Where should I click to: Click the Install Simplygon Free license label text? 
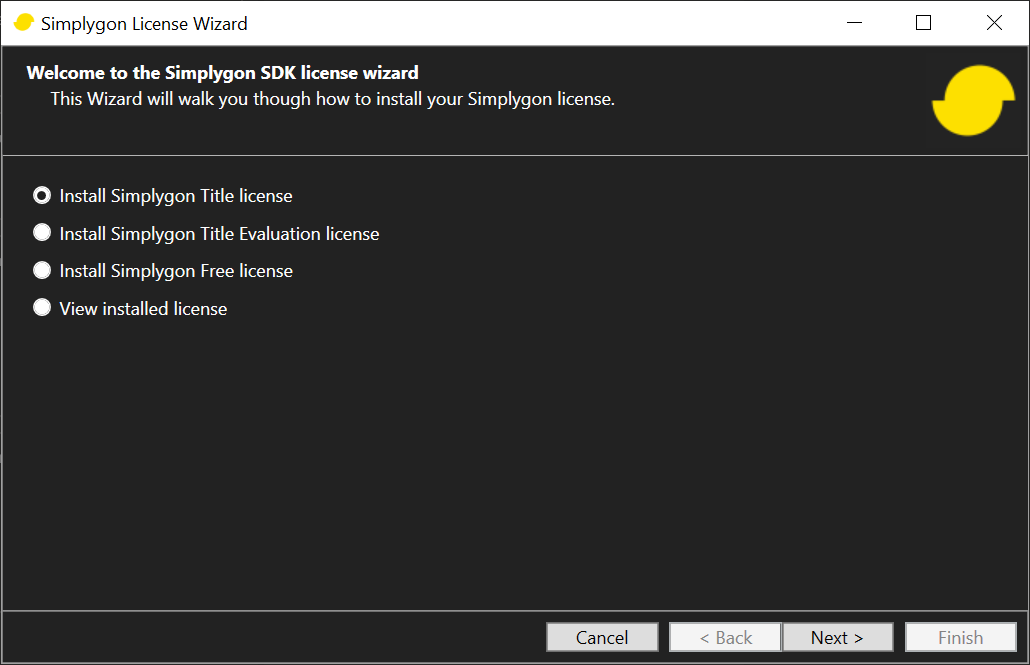tap(175, 269)
